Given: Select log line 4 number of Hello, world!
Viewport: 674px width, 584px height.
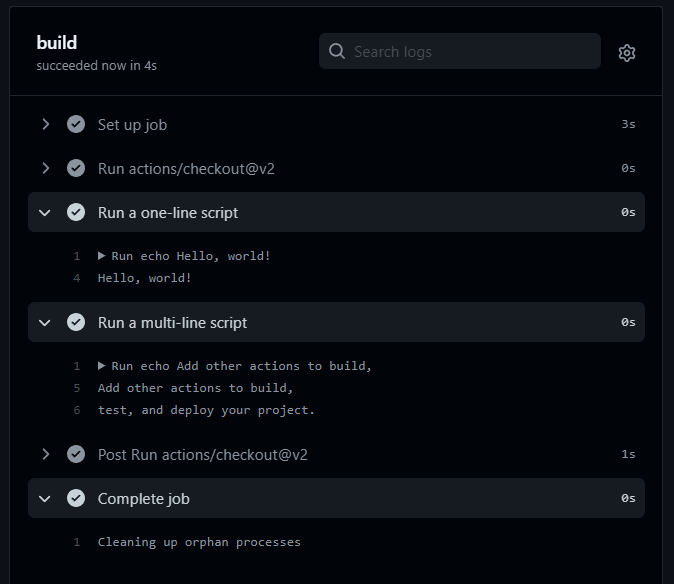Looking at the screenshot, I should click(77, 278).
